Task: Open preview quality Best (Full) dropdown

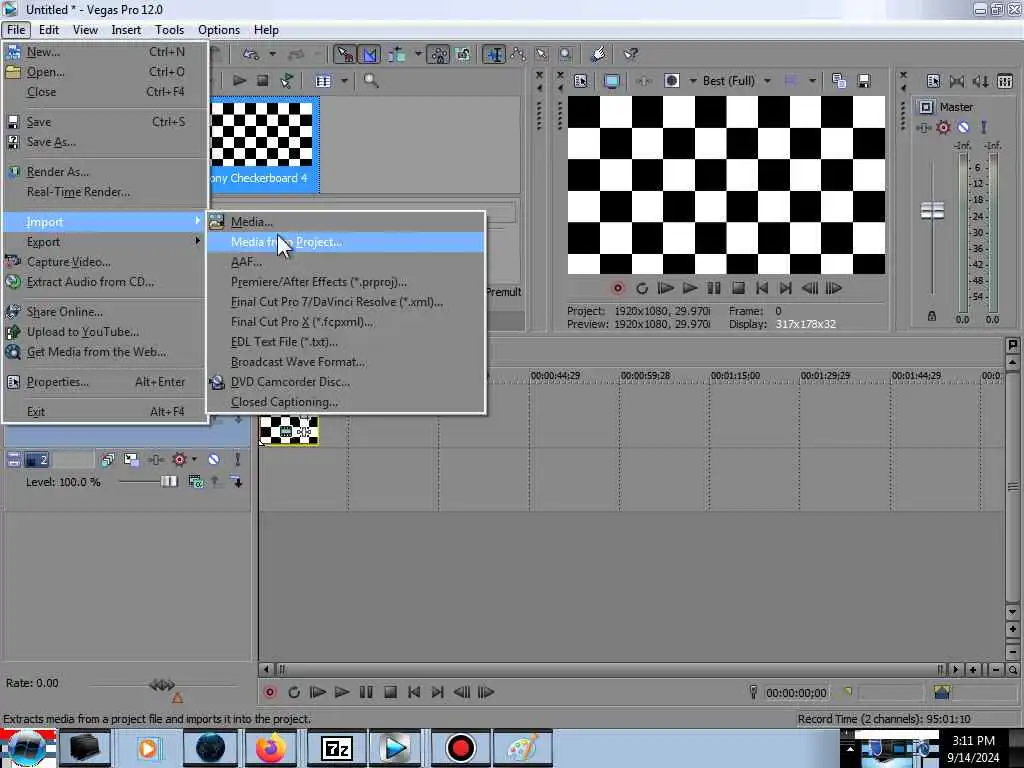Action: [736, 81]
